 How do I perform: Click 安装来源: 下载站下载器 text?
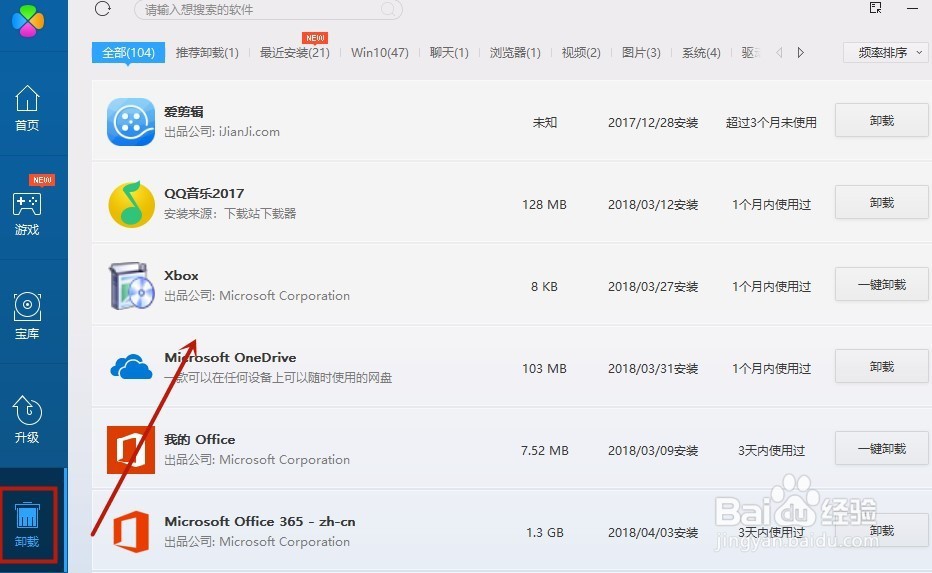pyautogui.click(x=230, y=214)
